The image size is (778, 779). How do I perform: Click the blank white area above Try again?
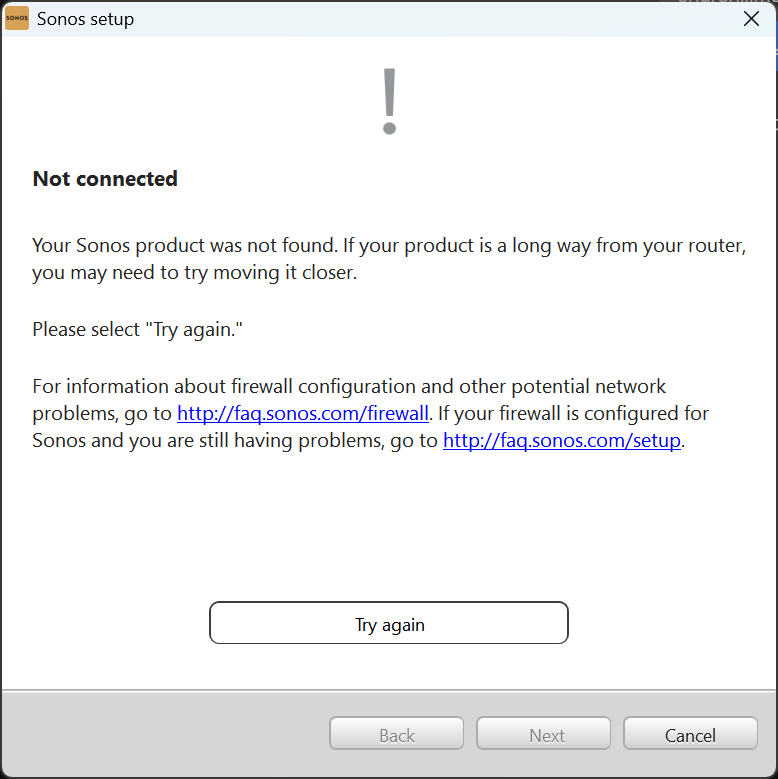coord(388,530)
